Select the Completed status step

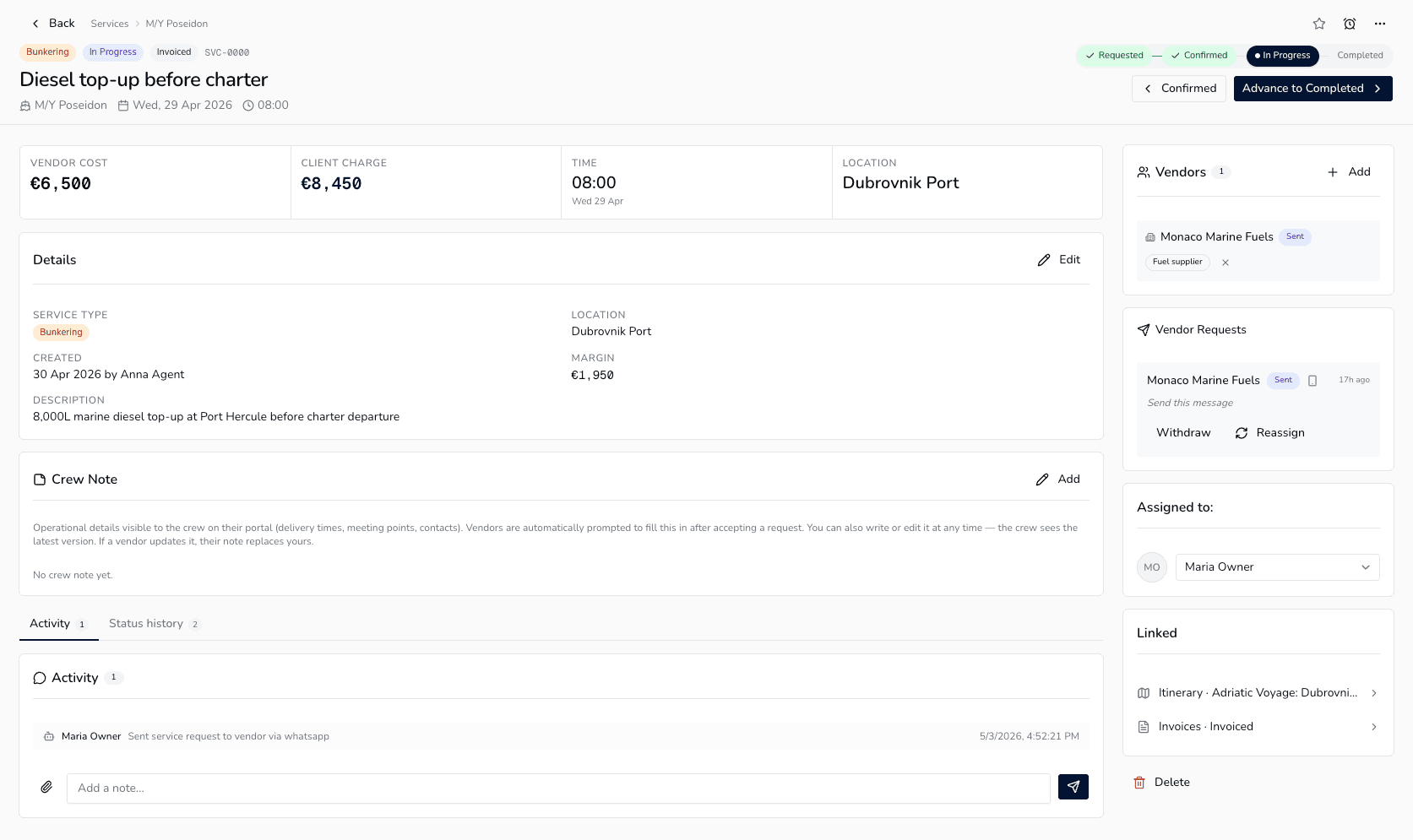(1360, 56)
